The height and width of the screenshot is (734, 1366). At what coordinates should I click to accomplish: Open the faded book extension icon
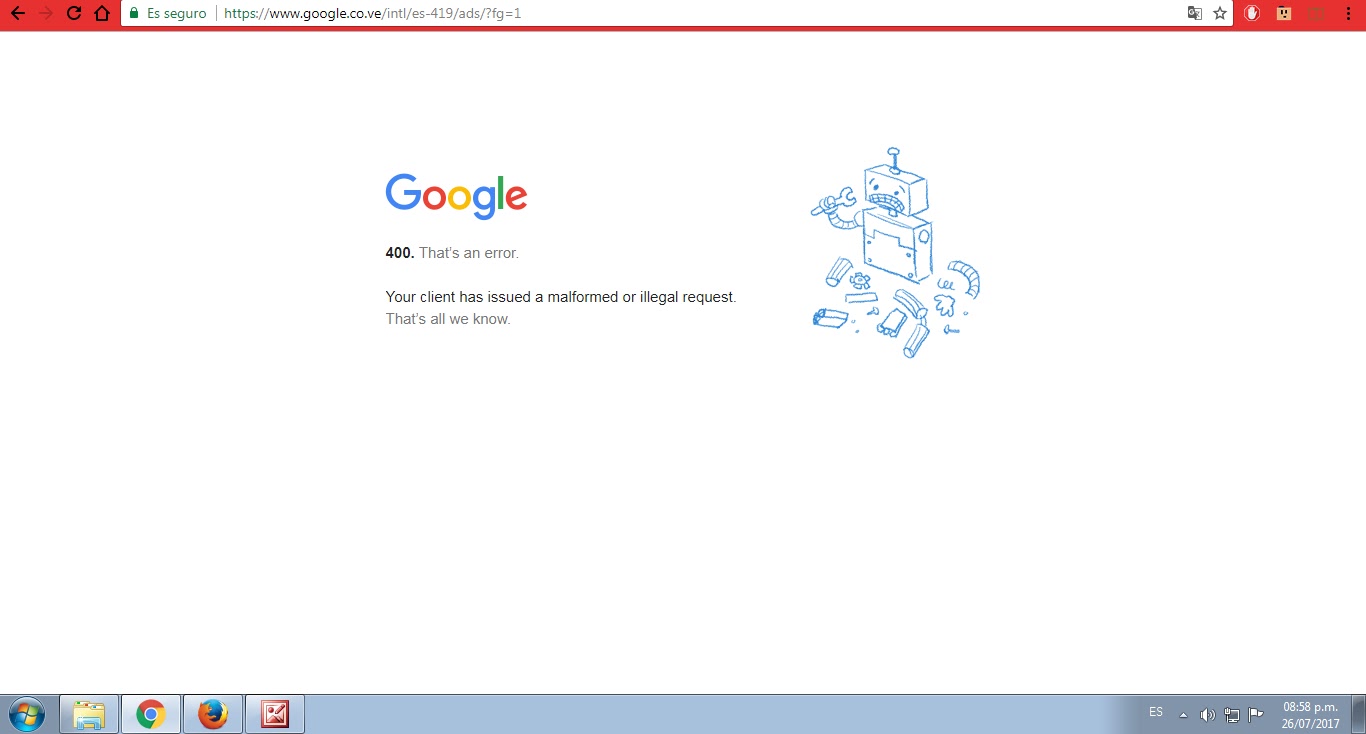[1316, 14]
